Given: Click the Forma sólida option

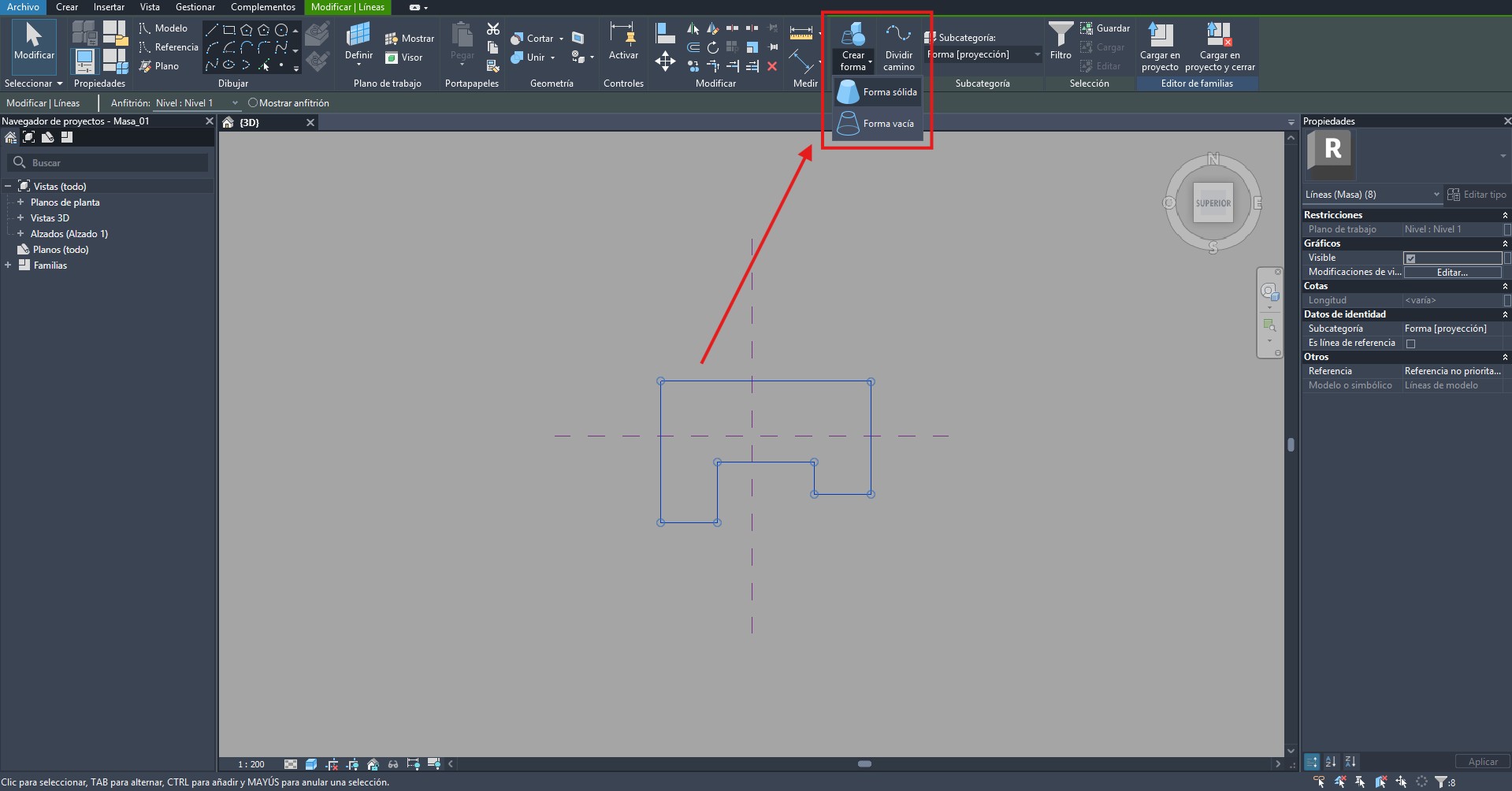Looking at the screenshot, I should [x=878, y=92].
